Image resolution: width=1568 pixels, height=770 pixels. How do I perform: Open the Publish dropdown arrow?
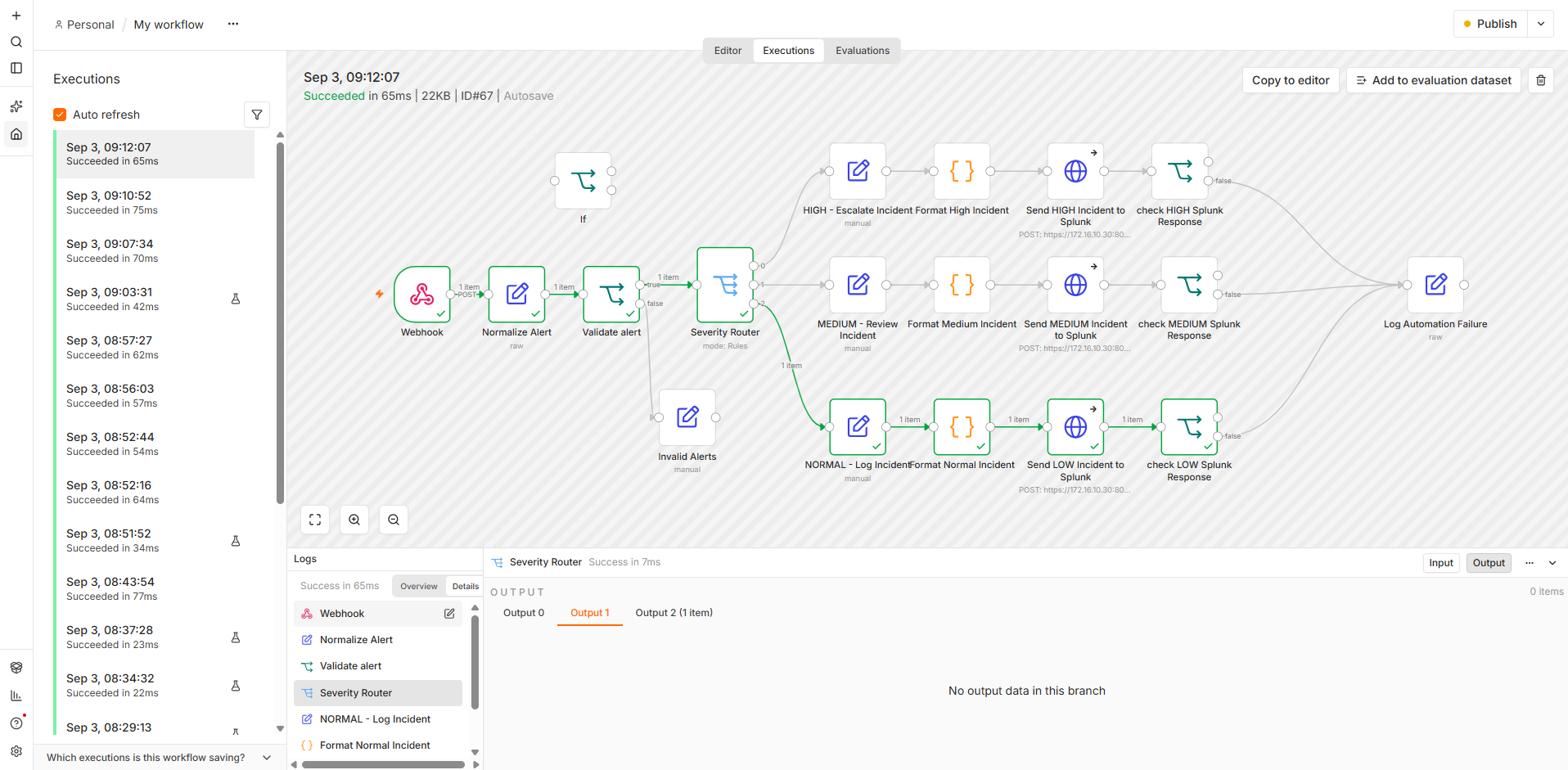click(x=1541, y=24)
